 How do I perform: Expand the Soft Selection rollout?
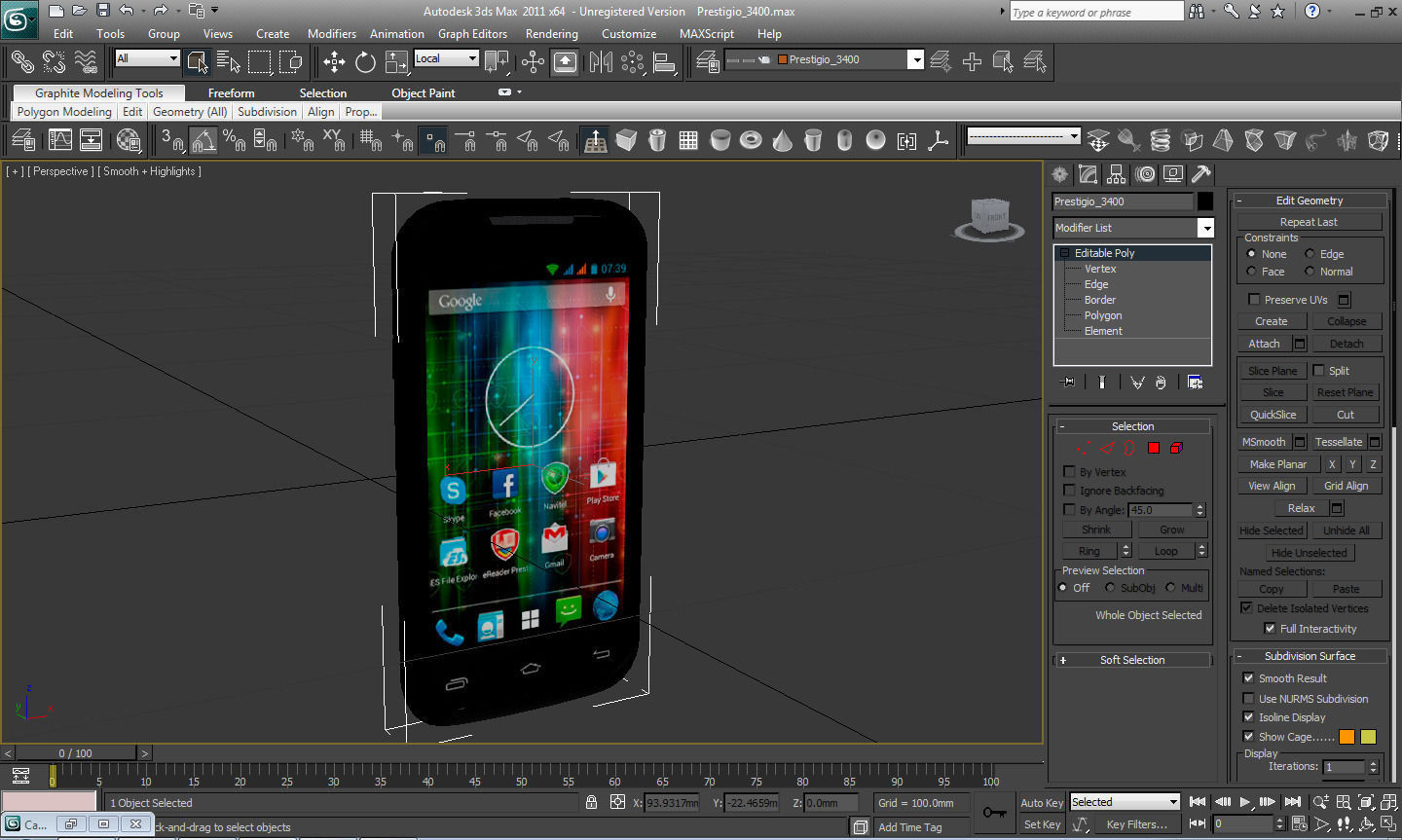click(1132, 660)
